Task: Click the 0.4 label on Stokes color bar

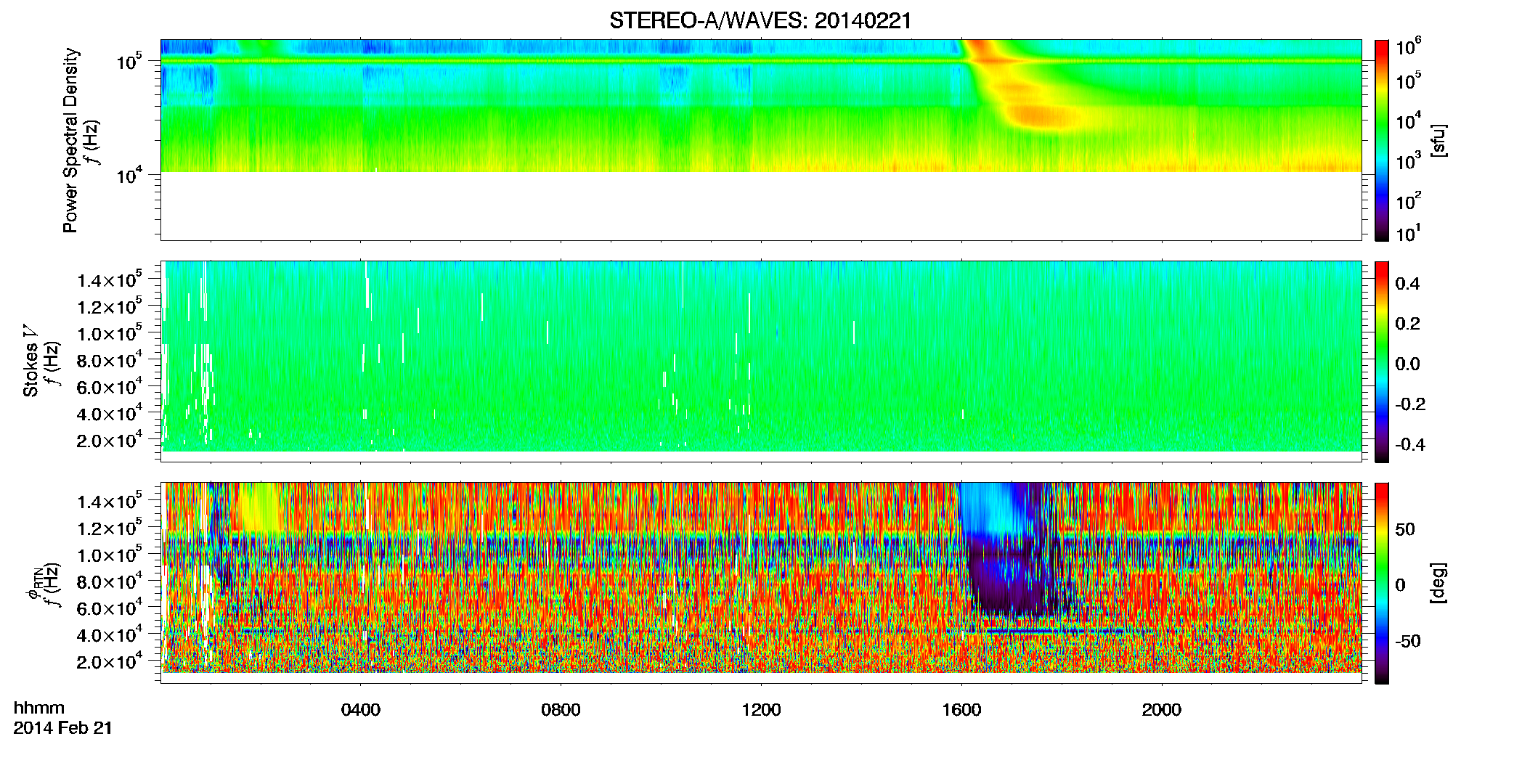Action: point(1407,284)
